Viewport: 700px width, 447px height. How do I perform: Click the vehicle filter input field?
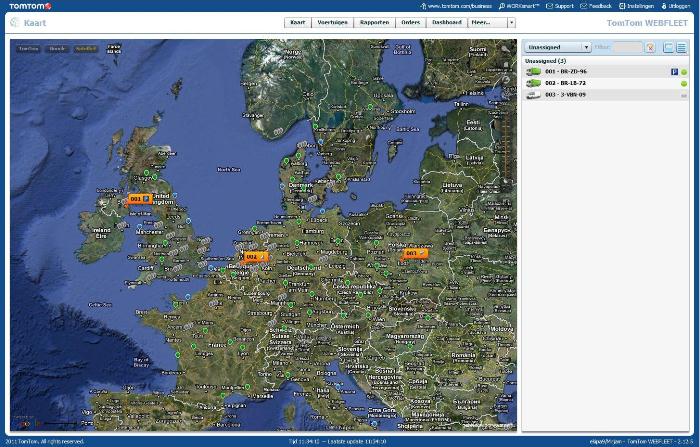tap(627, 47)
